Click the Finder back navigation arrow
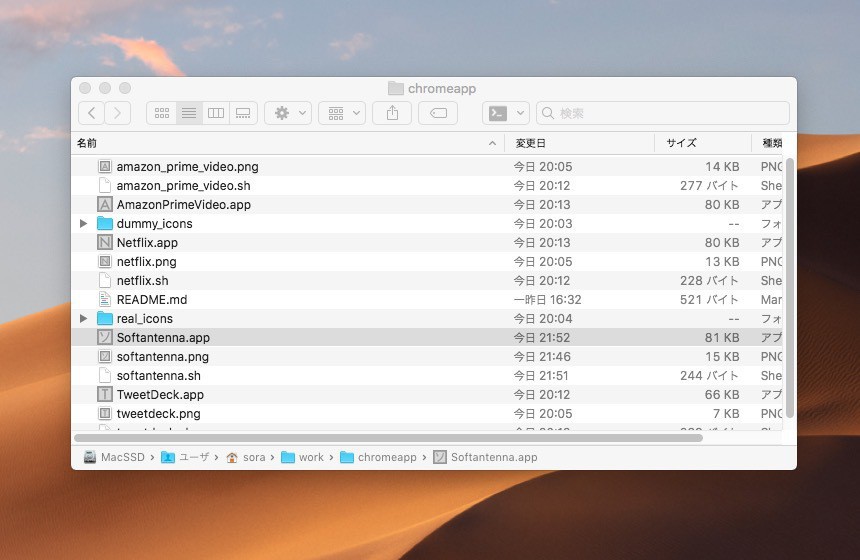 point(92,113)
